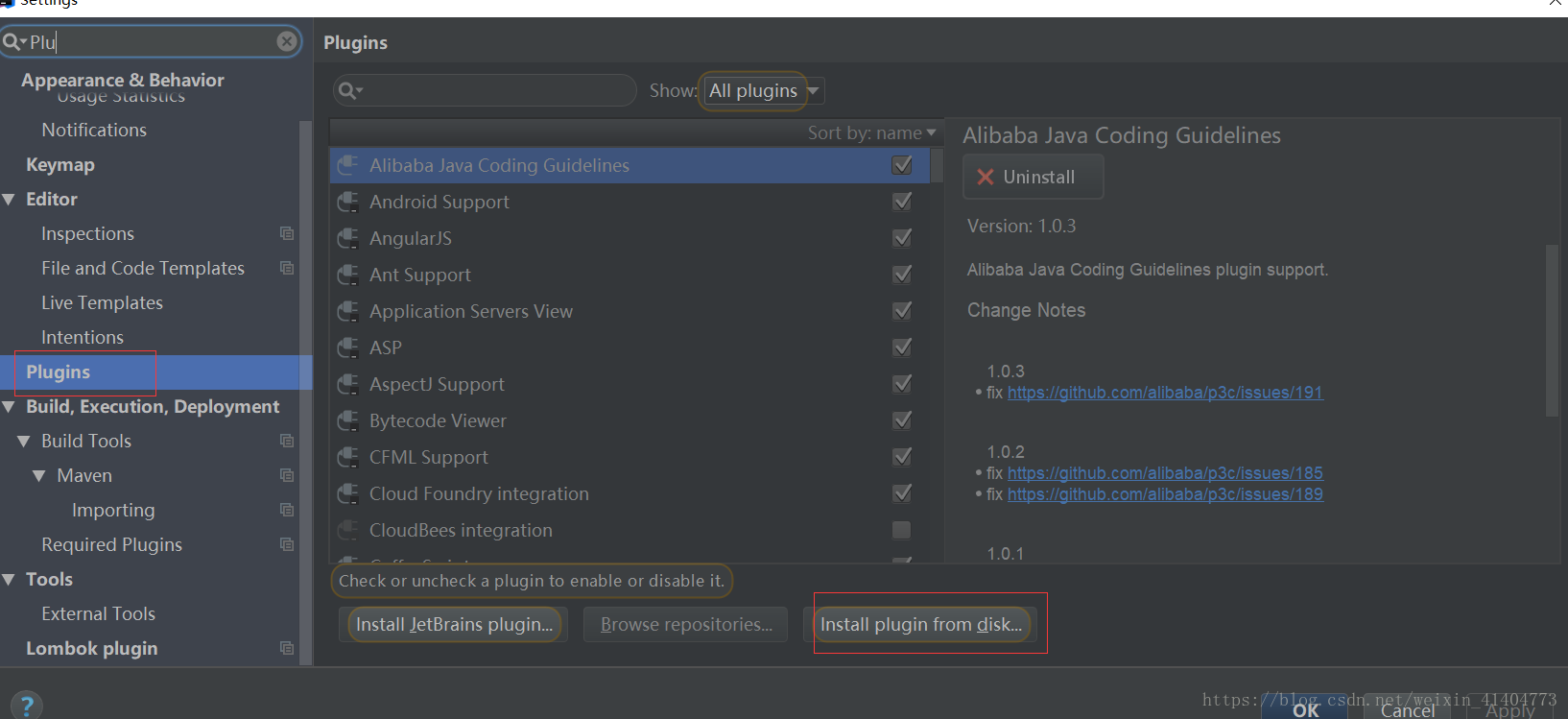This screenshot has height=719, width=1568.
Task: Click the settings tree vertical scrollbar
Action: 306,392
